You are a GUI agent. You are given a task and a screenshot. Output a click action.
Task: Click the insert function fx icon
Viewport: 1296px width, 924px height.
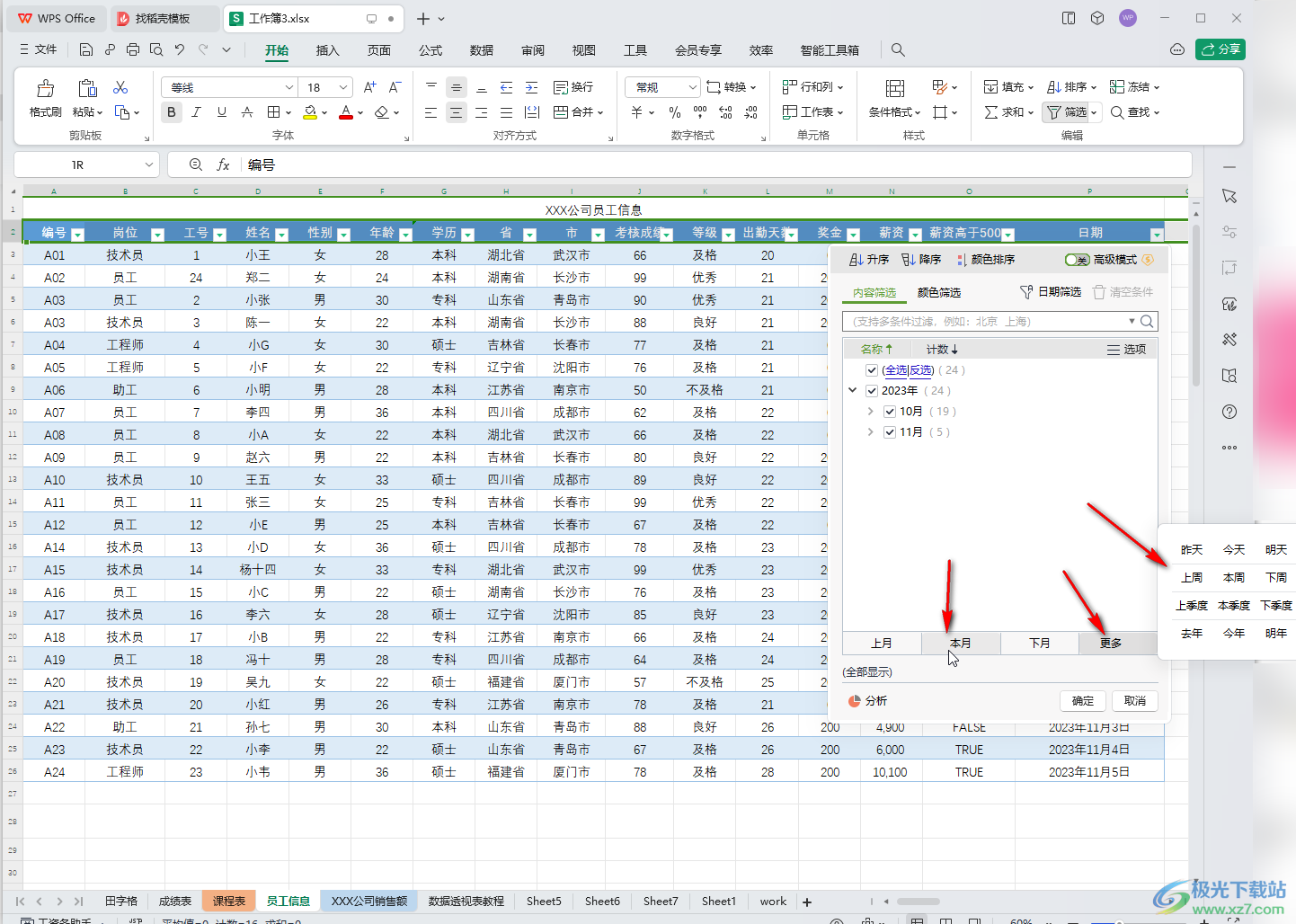224,165
